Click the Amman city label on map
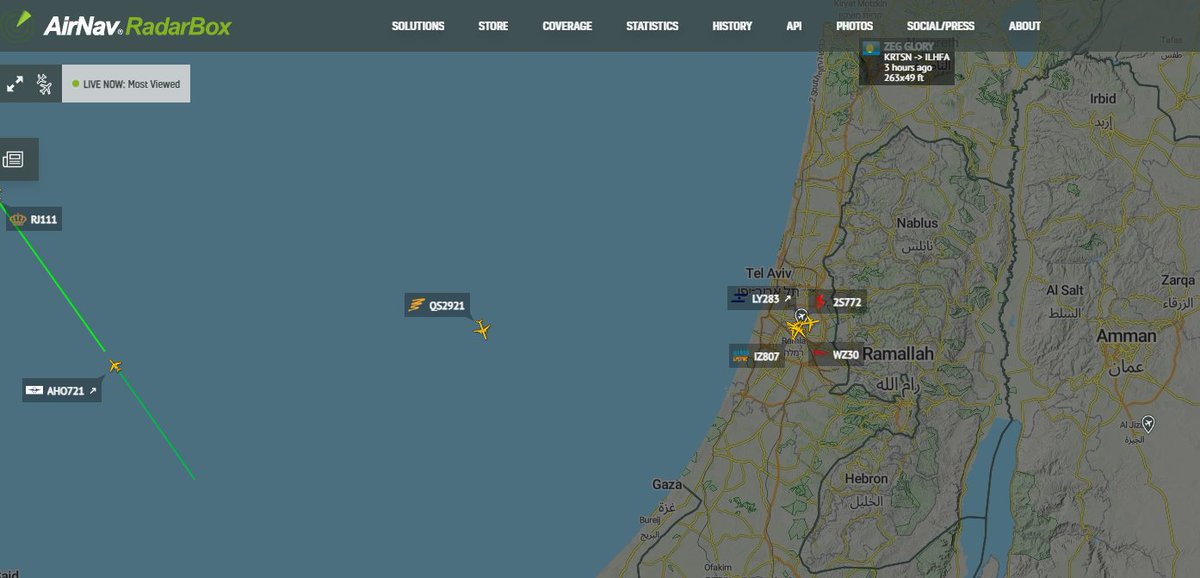This screenshot has width=1200, height=578. coord(1126,336)
